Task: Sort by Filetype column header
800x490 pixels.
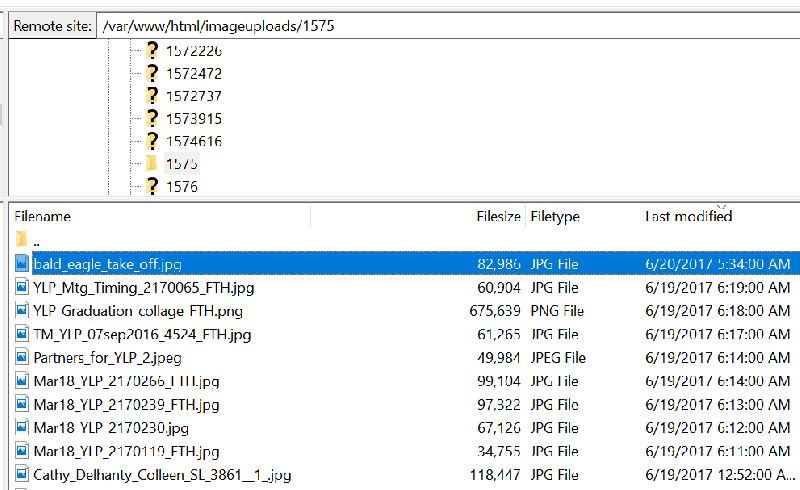Action: click(555, 217)
